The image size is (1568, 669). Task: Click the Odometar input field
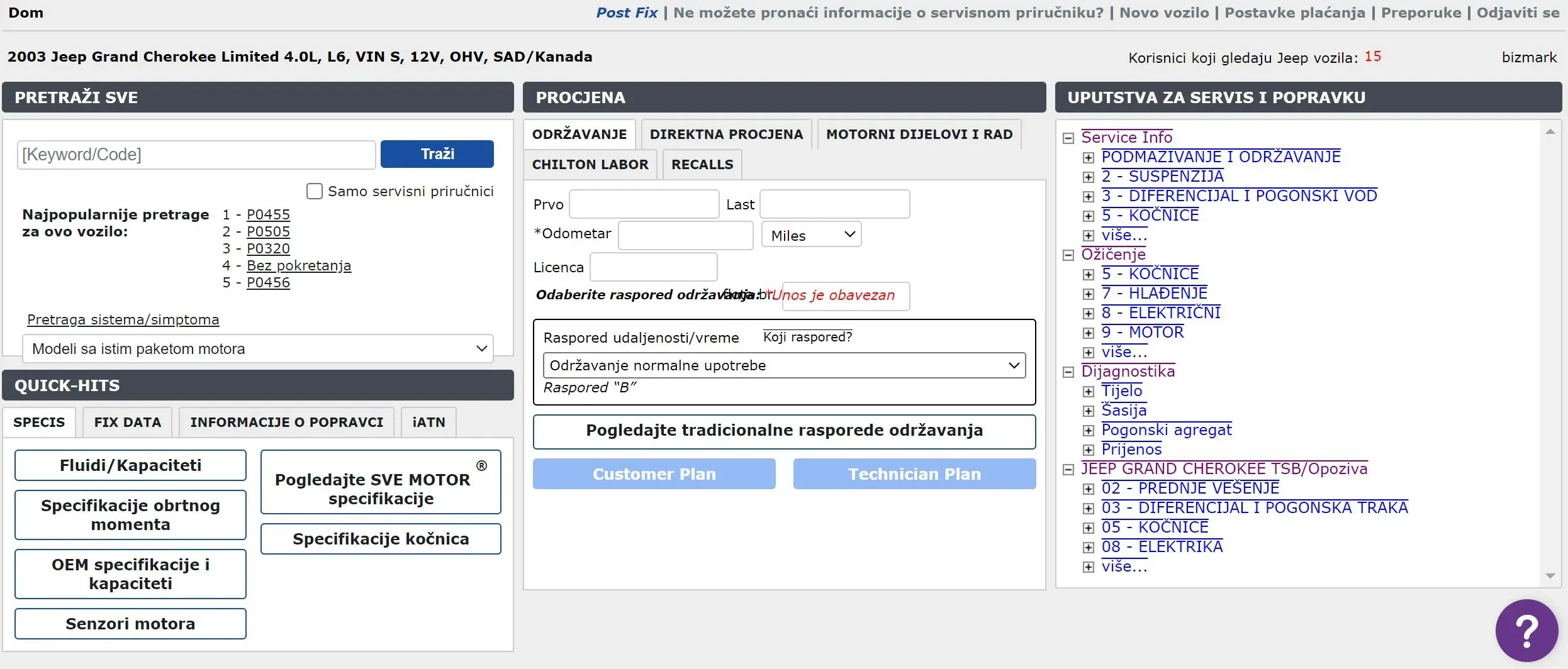[686, 235]
